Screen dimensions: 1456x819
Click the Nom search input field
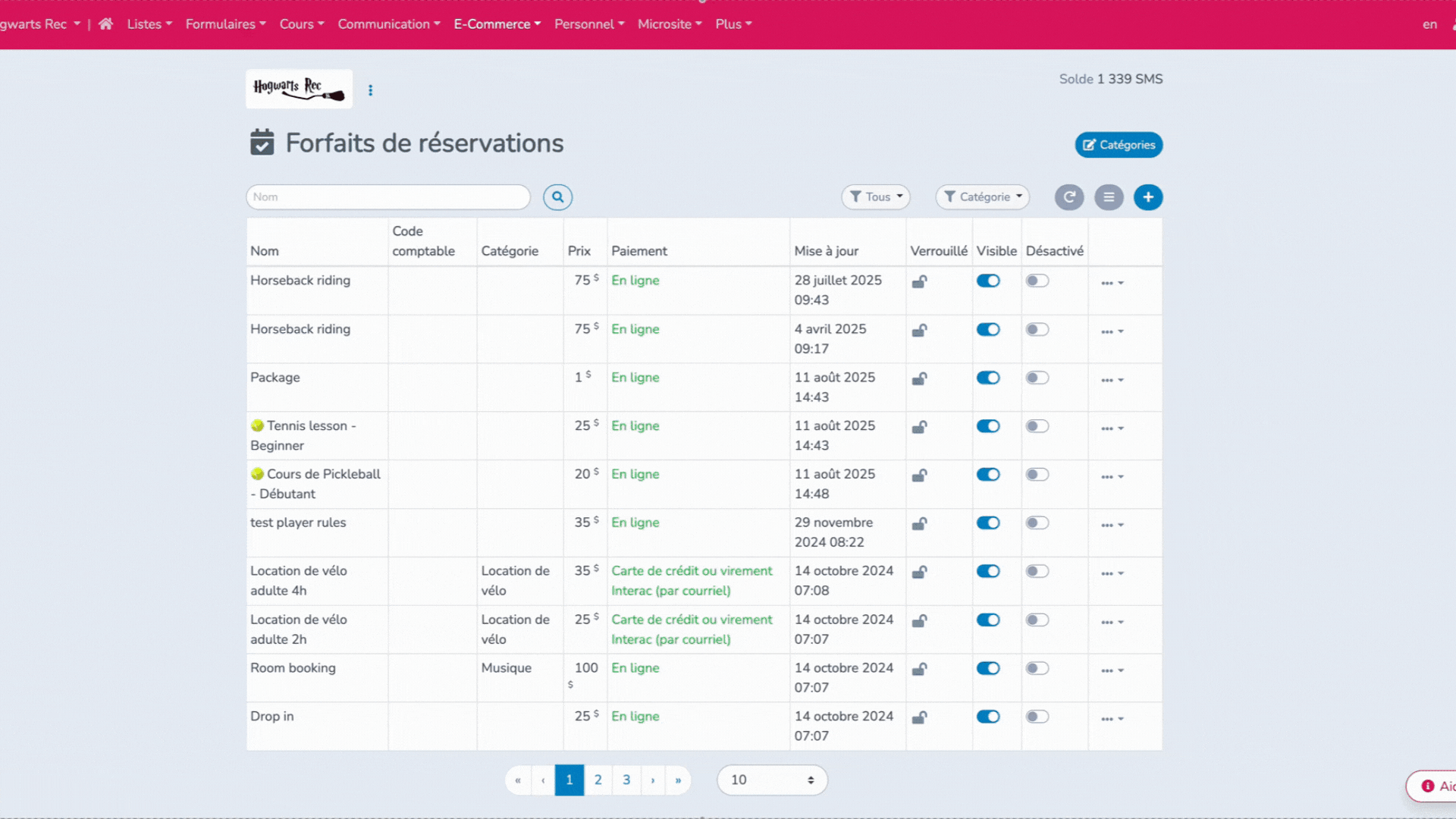point(388,197)
